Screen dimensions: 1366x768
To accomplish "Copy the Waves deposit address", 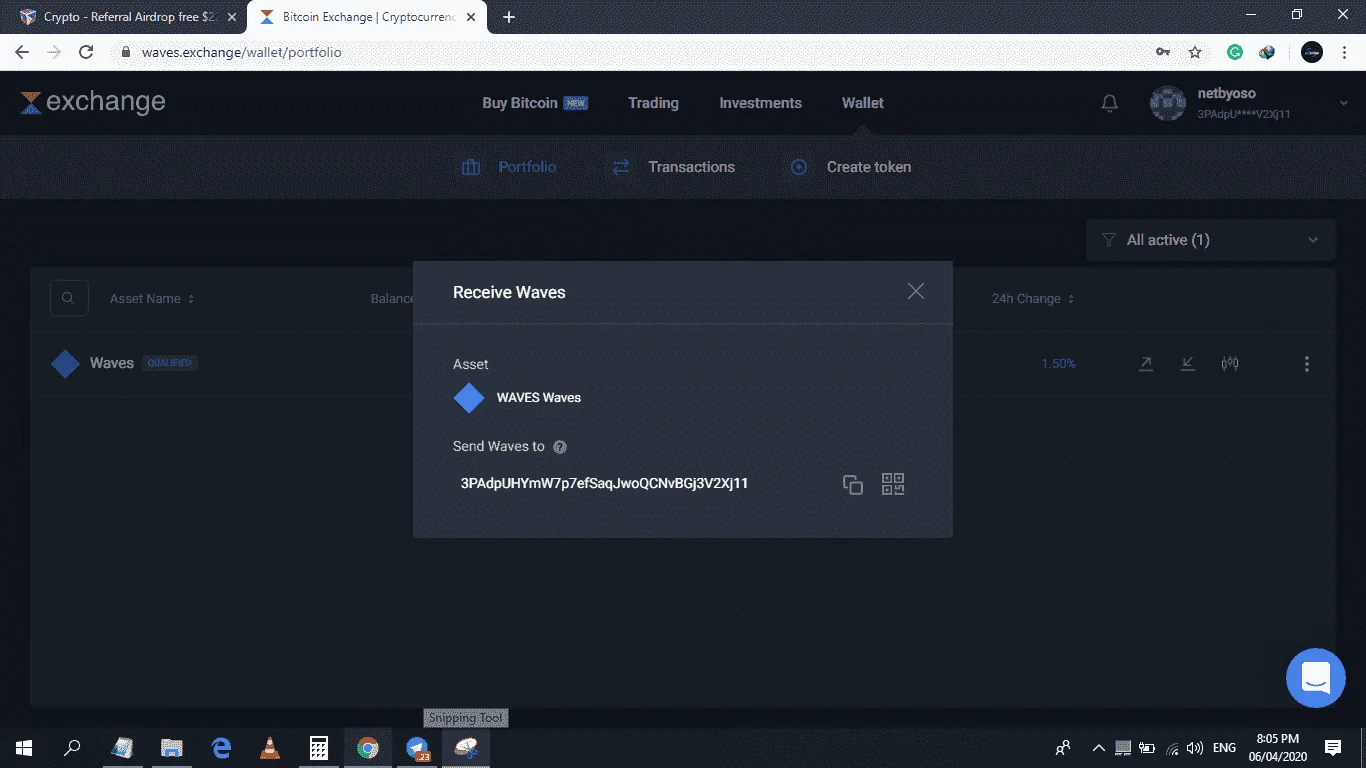I will (853, 485).
